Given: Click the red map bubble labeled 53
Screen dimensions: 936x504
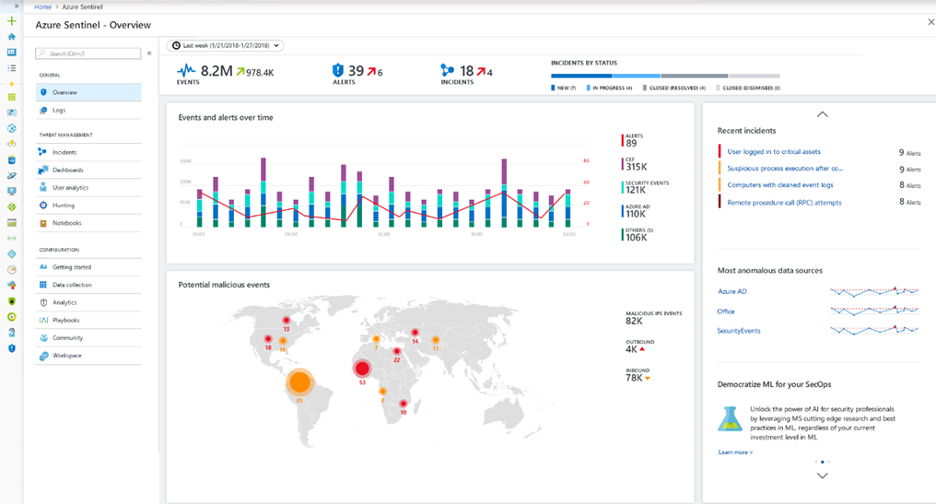Looking at the screenshot, I should [x=362, y=368].
